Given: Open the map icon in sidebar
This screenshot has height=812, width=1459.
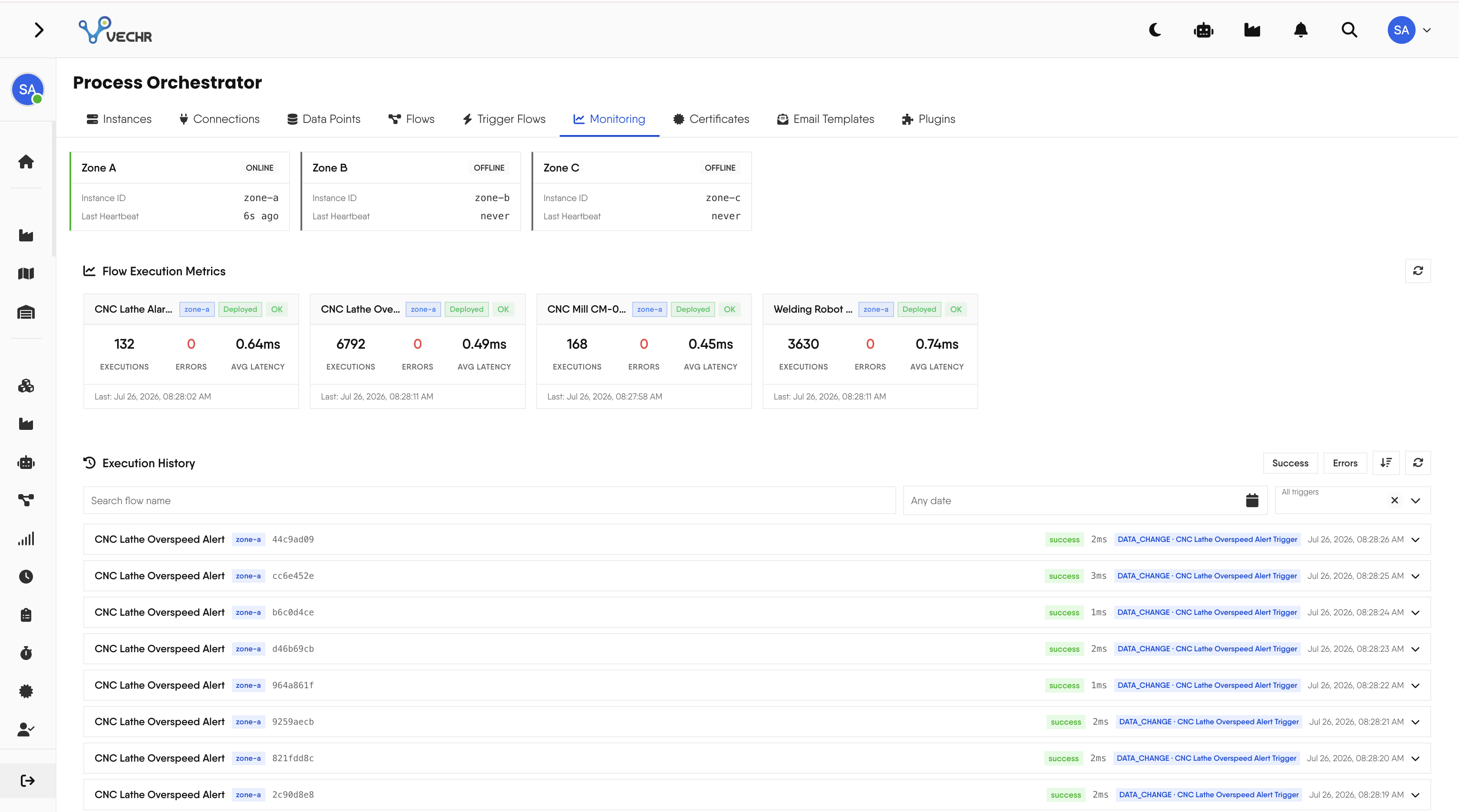Looking at the screenshot, I should click(x=26, y=274).
